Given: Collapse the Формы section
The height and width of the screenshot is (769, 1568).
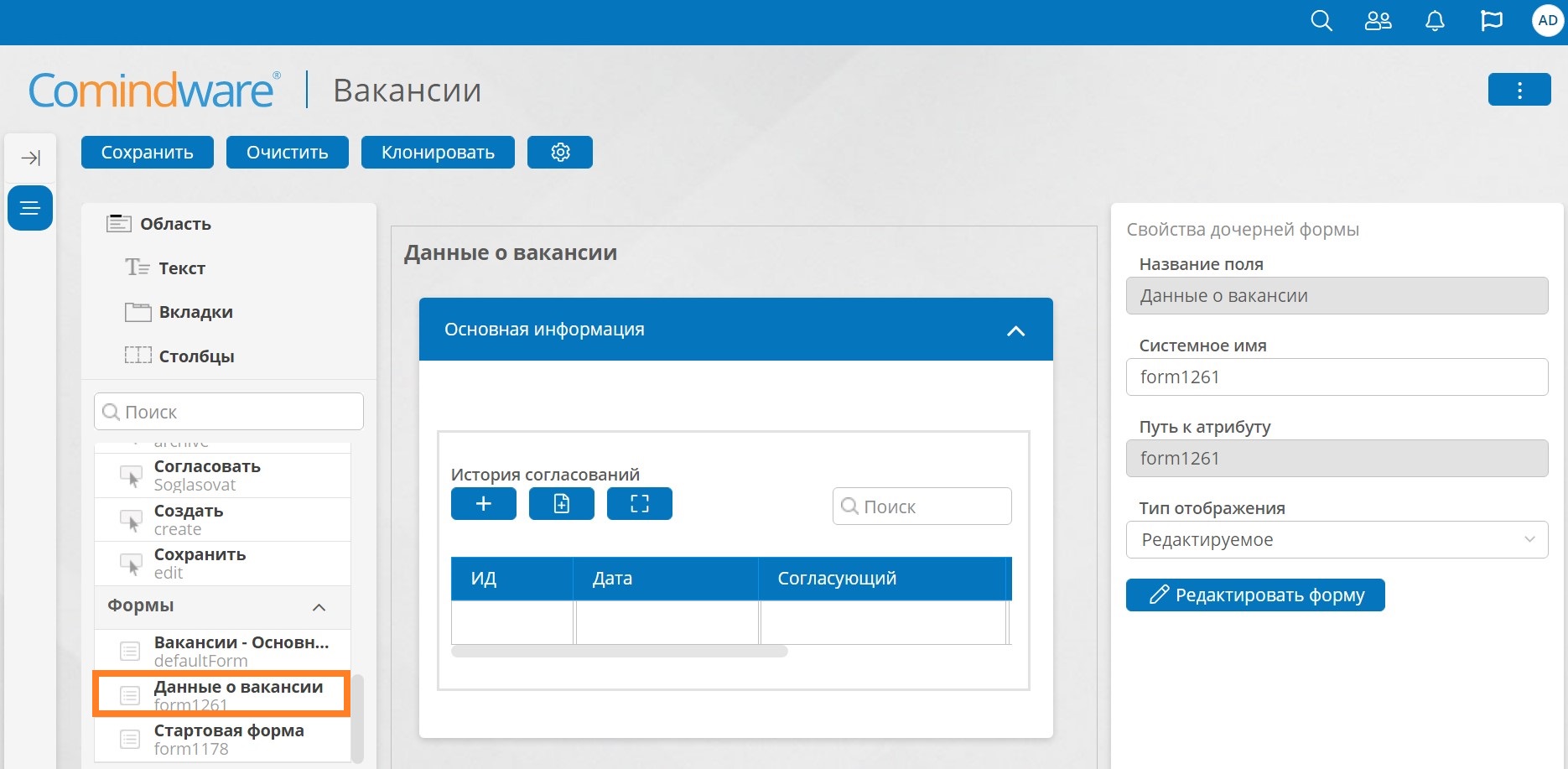Looking at the screenshot, I should pyautogui.click(x=319, y=607).
